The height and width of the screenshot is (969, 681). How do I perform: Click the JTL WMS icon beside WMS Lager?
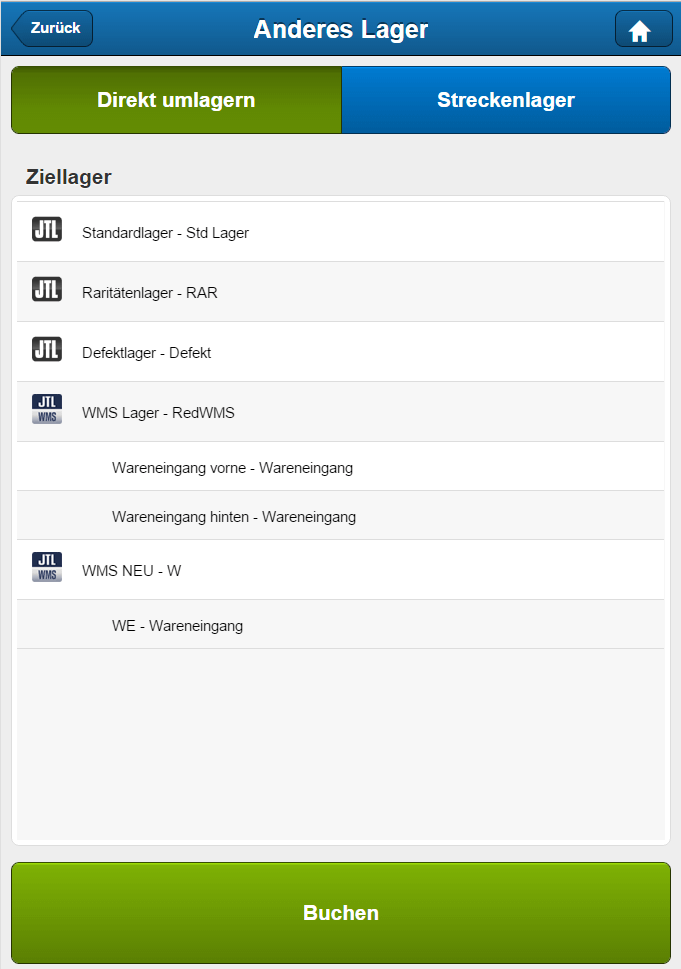coord(47,409)
